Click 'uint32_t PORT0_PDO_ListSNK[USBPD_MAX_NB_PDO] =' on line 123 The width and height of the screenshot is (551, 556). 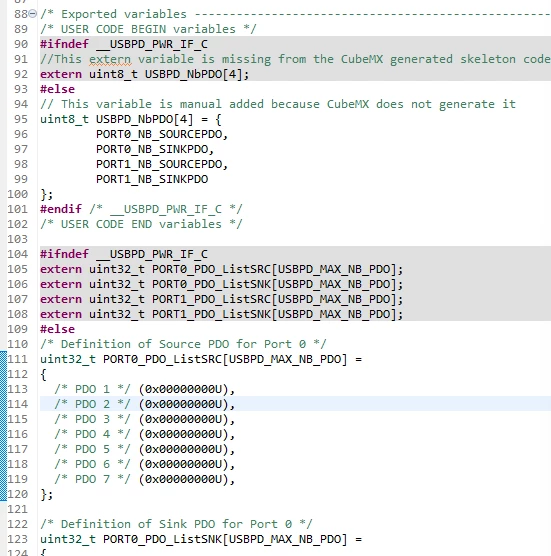point(201,539)
